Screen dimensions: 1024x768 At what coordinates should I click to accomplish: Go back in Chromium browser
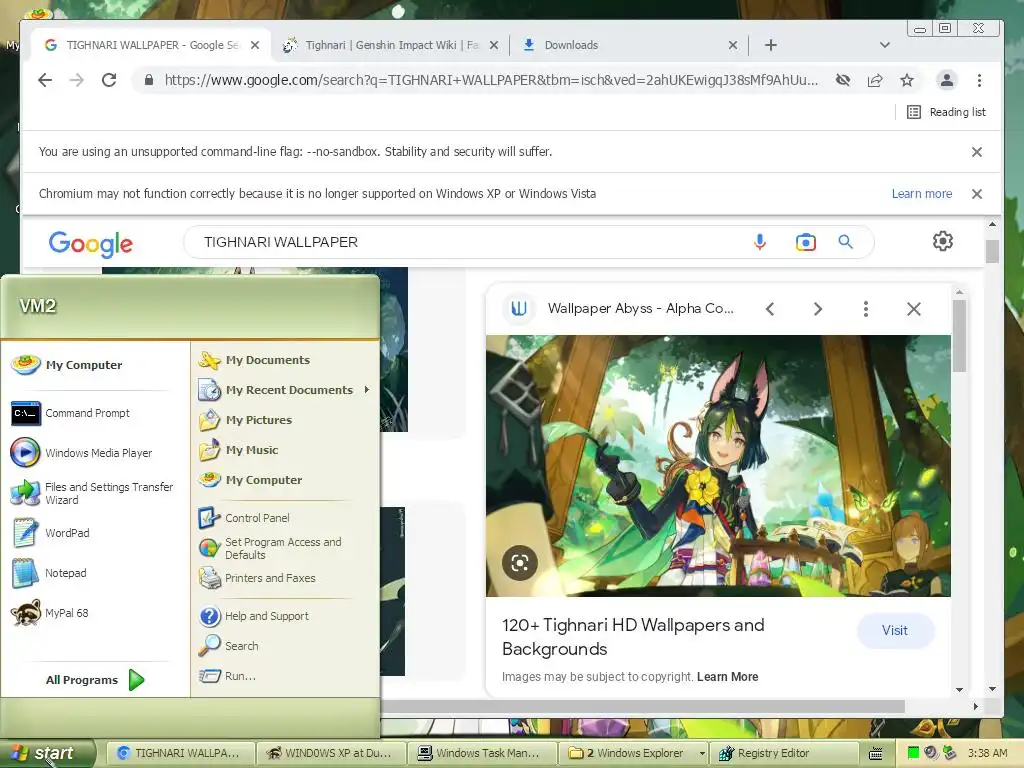coord(44,80)
